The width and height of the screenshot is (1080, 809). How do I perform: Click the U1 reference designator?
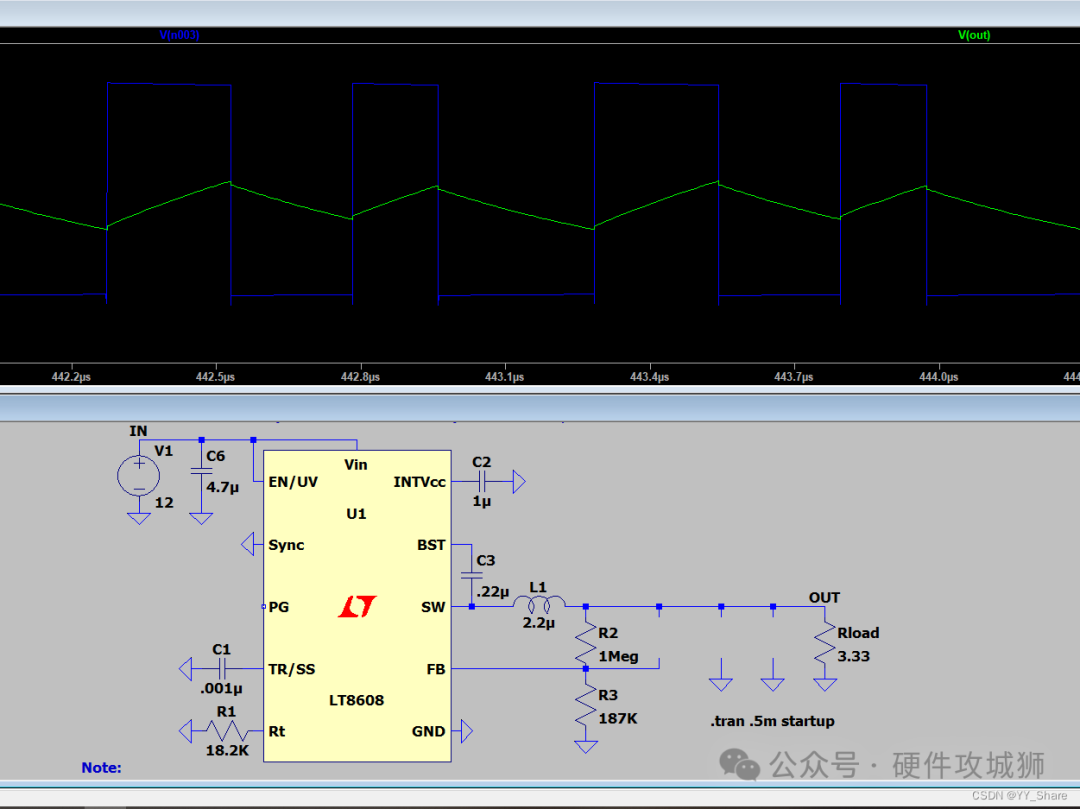356,514
